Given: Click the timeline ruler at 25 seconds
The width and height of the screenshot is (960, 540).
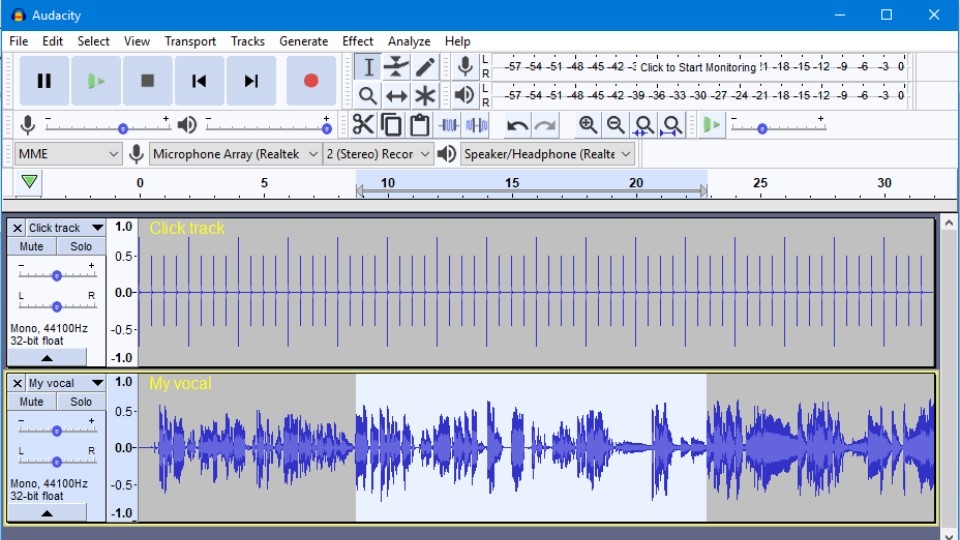Looking at the screenshot, I should click(x=760, y=184).
